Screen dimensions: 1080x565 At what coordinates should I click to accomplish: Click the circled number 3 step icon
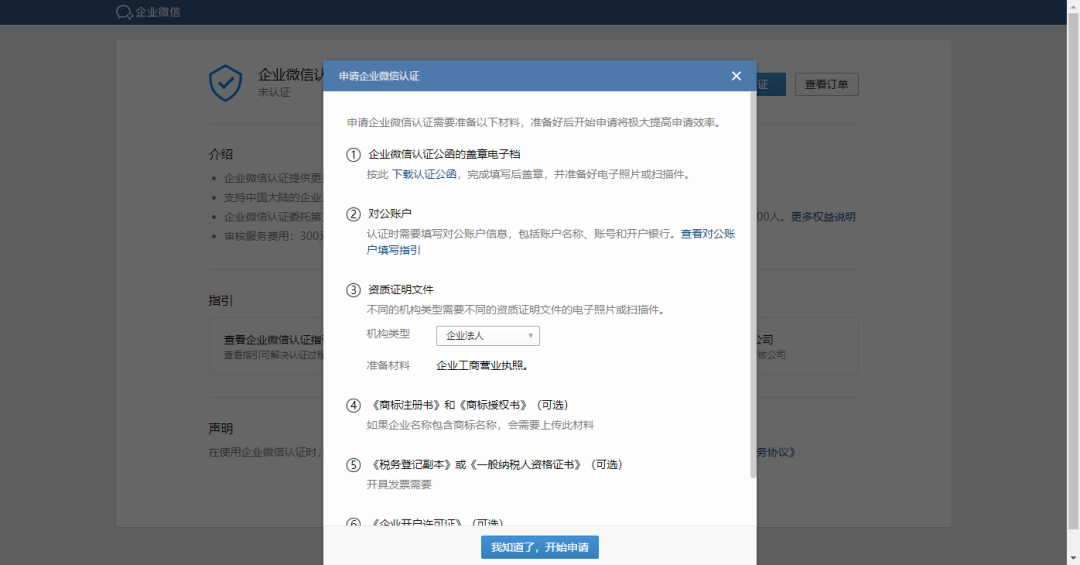click(x=353, y=289)
